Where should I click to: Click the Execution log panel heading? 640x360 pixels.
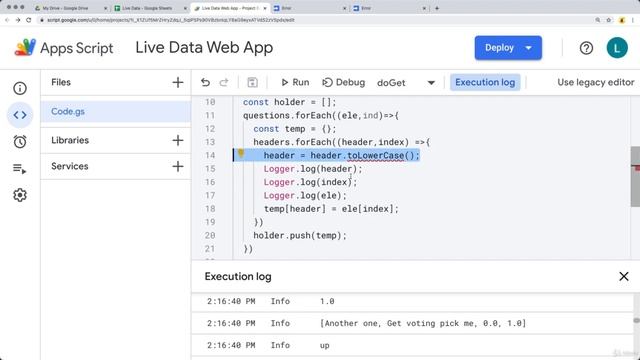tap(238, 276)
